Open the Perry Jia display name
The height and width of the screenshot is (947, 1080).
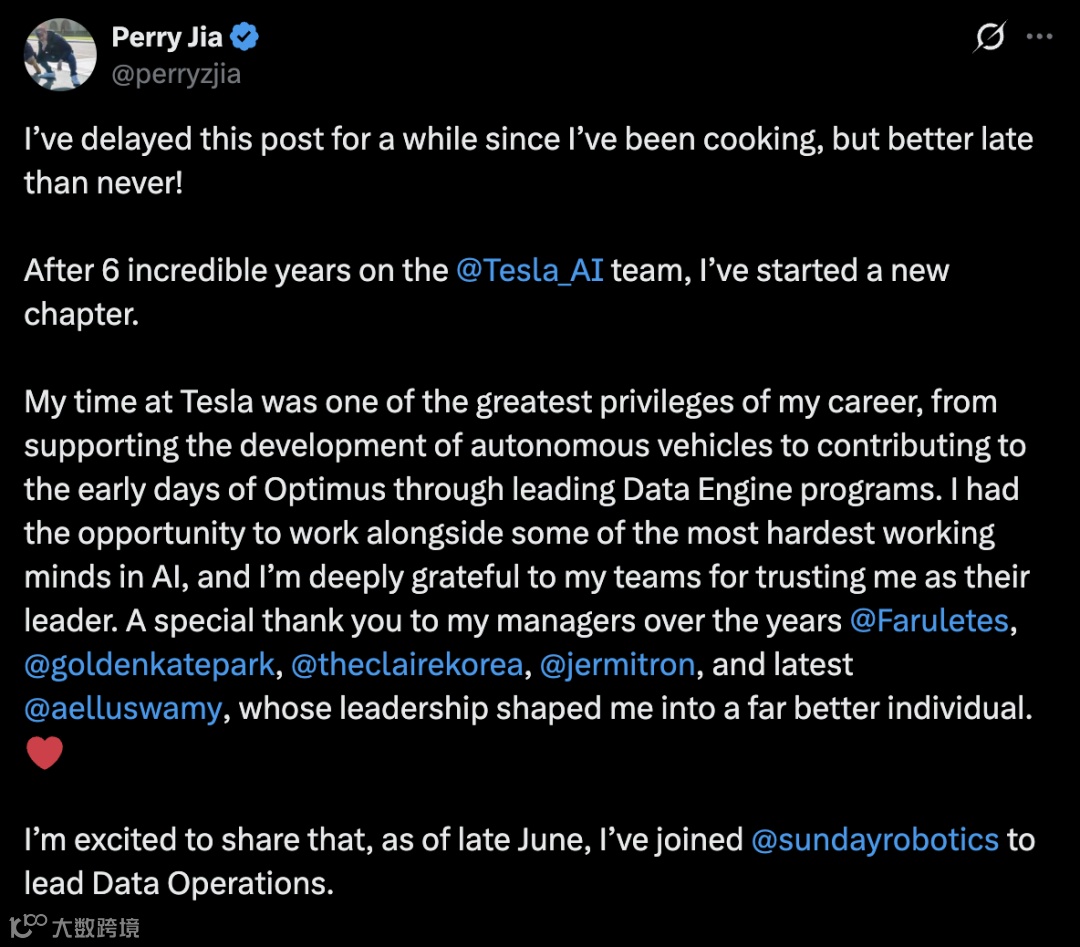point(166,38)
